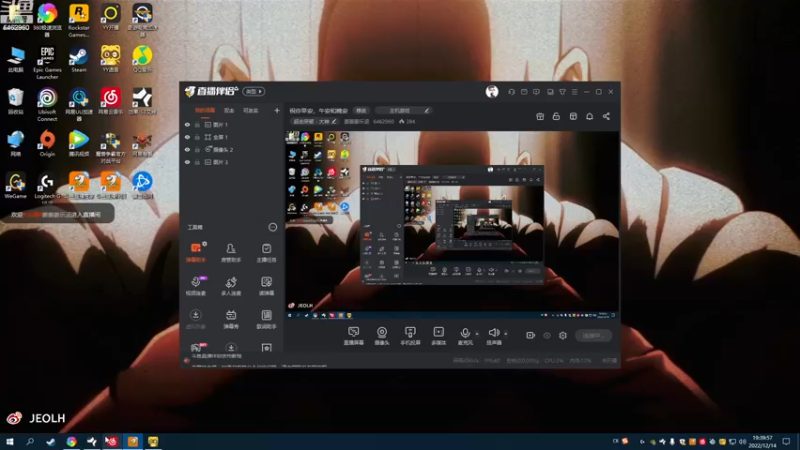
Task: Open the 歌词助手 tool
Action: pyautogui.click(x=266, y=319)
